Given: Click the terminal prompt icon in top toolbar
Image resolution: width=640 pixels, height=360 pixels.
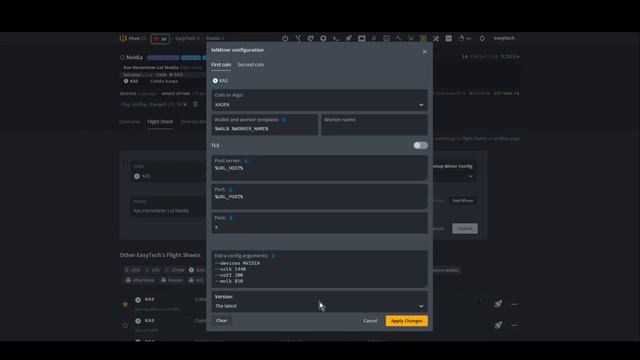Looking at the screenshot, I should [336, 38].
